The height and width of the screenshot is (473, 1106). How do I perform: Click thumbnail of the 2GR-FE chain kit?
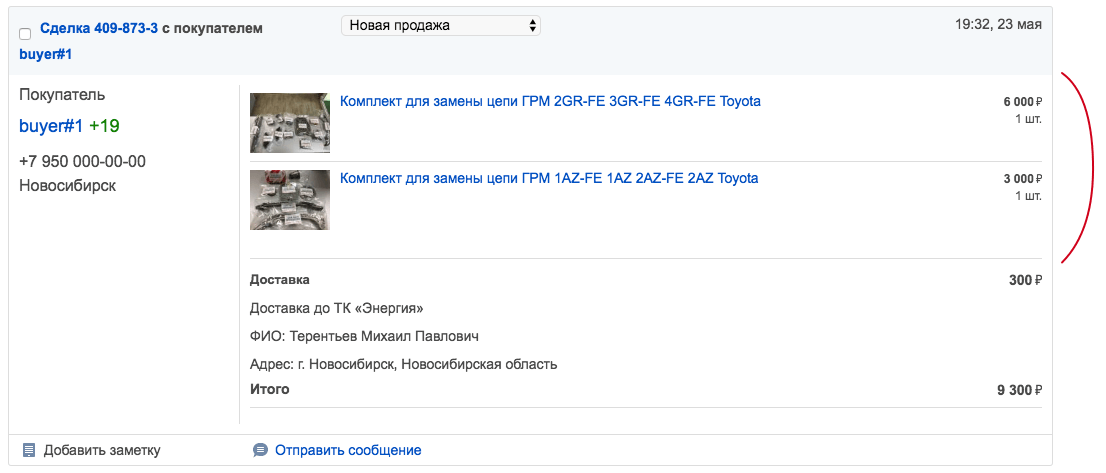pos(290,123)
